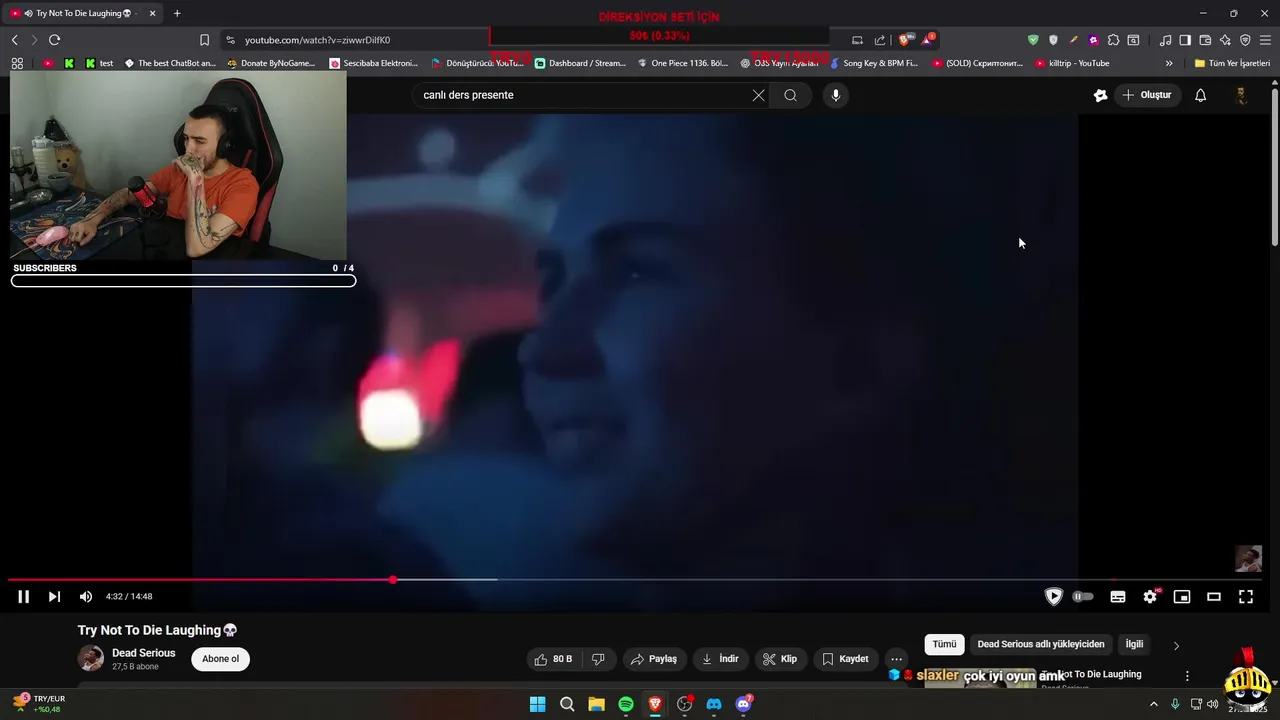Open more actions three-dot menu
This screenshot has height=720, width=1280.
(896, 659)
